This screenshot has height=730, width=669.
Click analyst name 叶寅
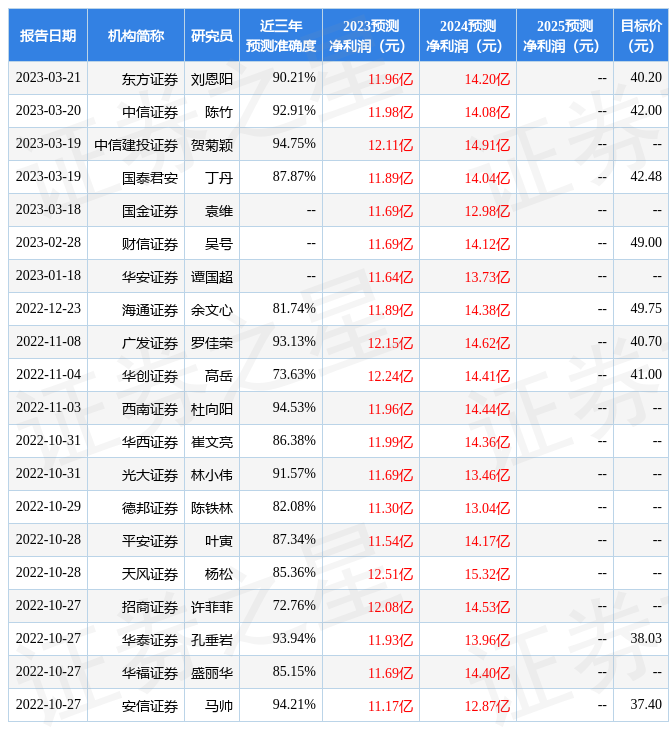click(x=219, y=541)
